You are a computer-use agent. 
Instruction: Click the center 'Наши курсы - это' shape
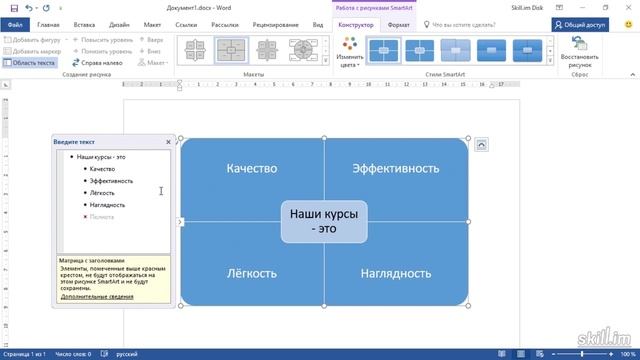[324, 222]
